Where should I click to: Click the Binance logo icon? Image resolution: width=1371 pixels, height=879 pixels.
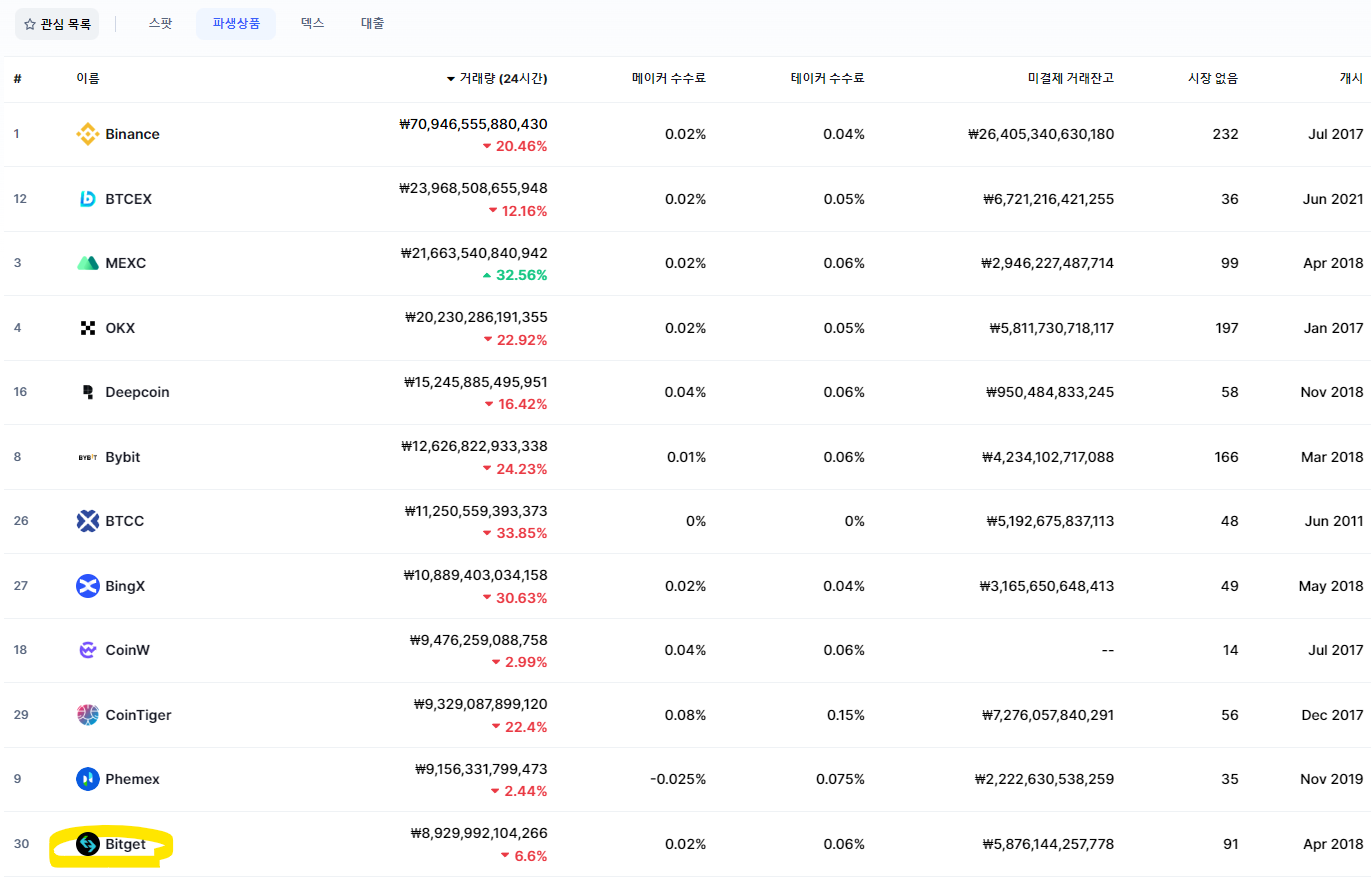(x=88, y=134)
